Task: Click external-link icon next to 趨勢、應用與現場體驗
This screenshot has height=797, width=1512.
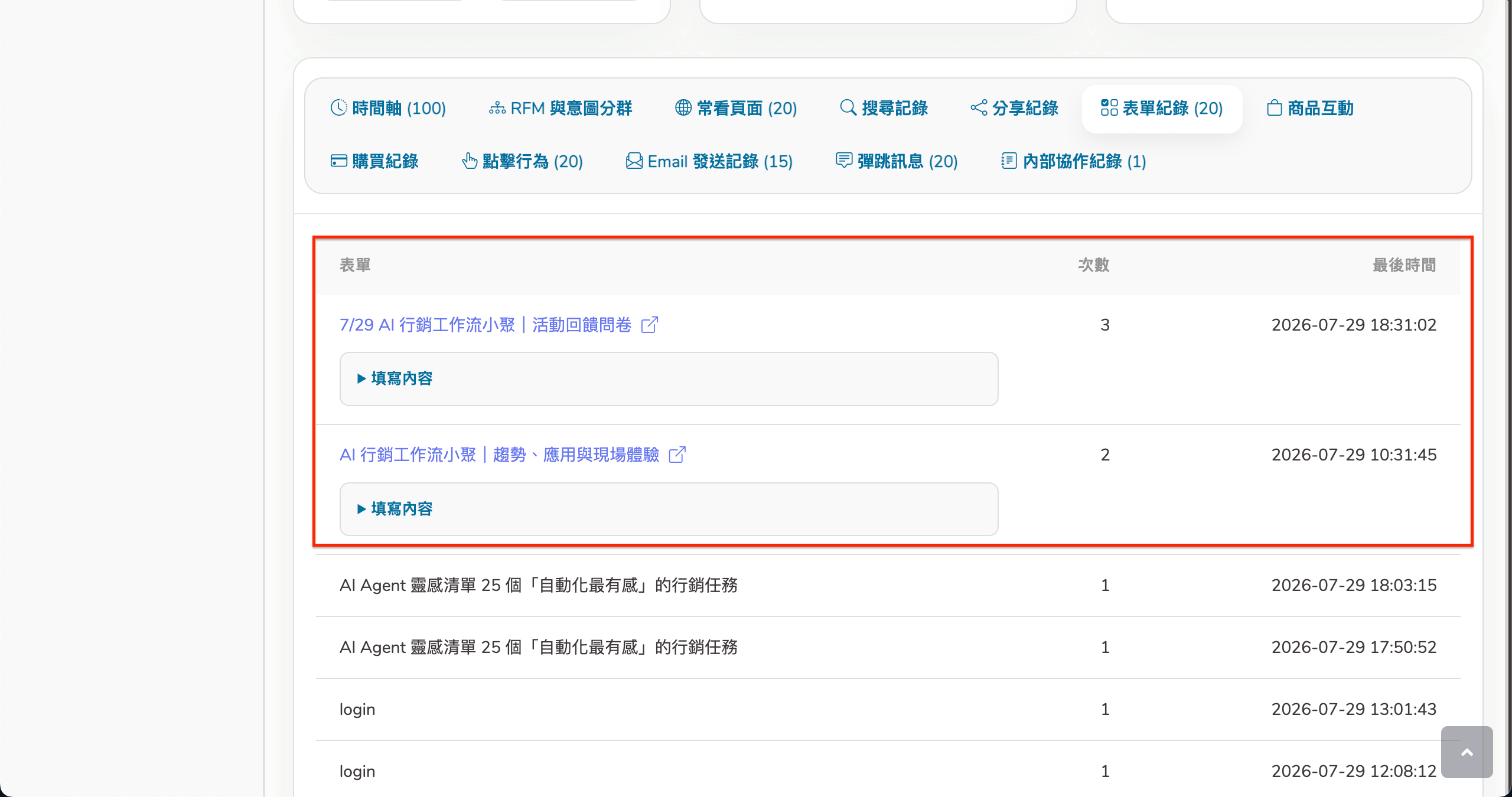Action: point(677,455)
